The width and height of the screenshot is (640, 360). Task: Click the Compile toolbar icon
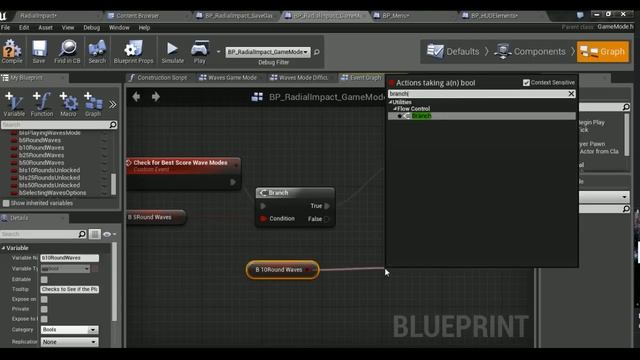tap(12, 51)
